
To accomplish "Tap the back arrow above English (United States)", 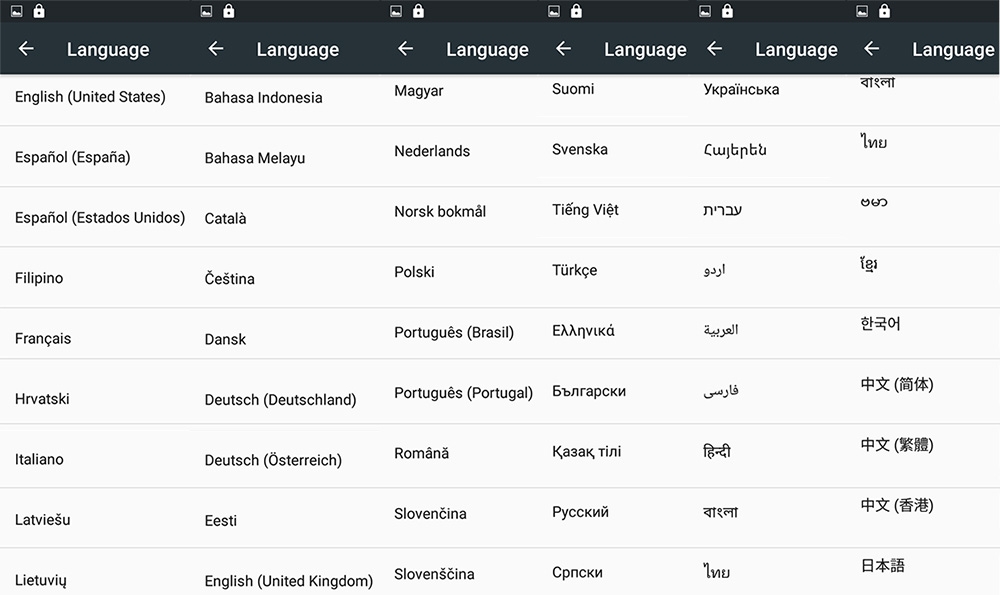I will click(x=26, y=49).
